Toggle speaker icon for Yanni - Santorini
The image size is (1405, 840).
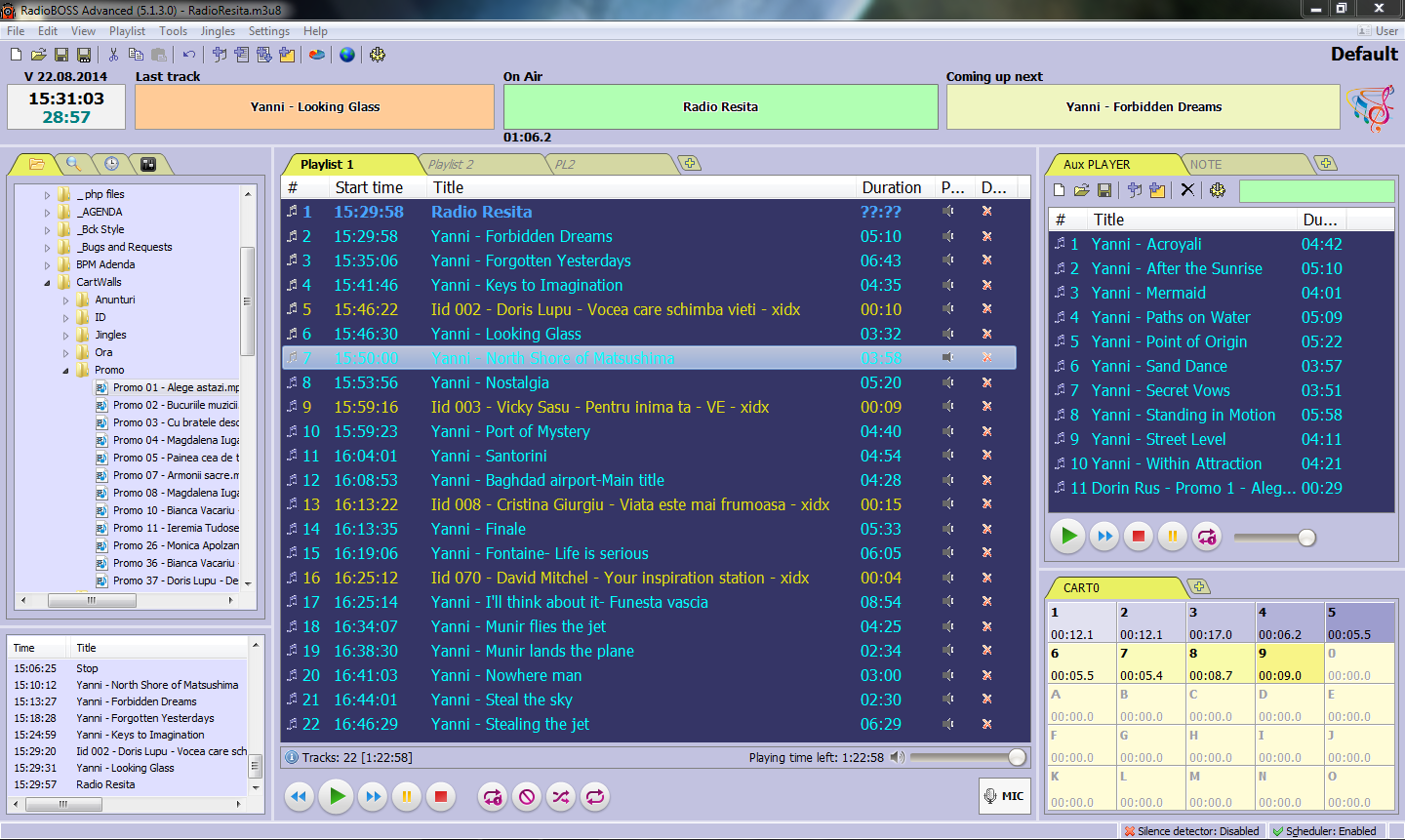[948, 455]
